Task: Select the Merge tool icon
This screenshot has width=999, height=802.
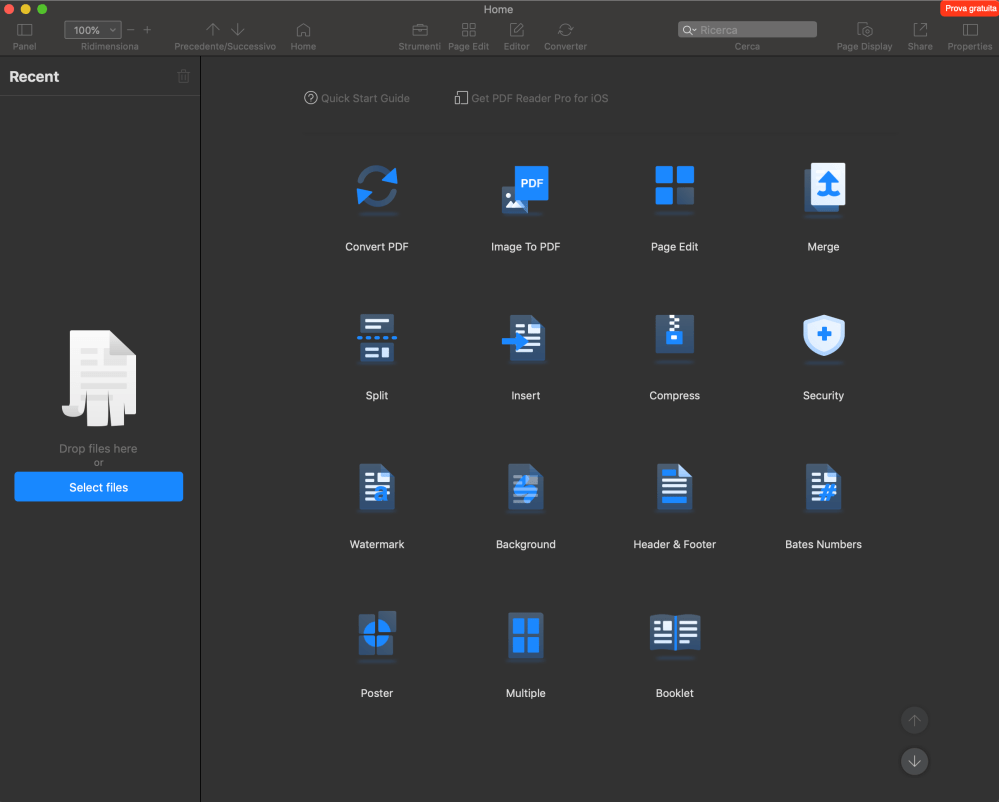Action: coord(823,189)
